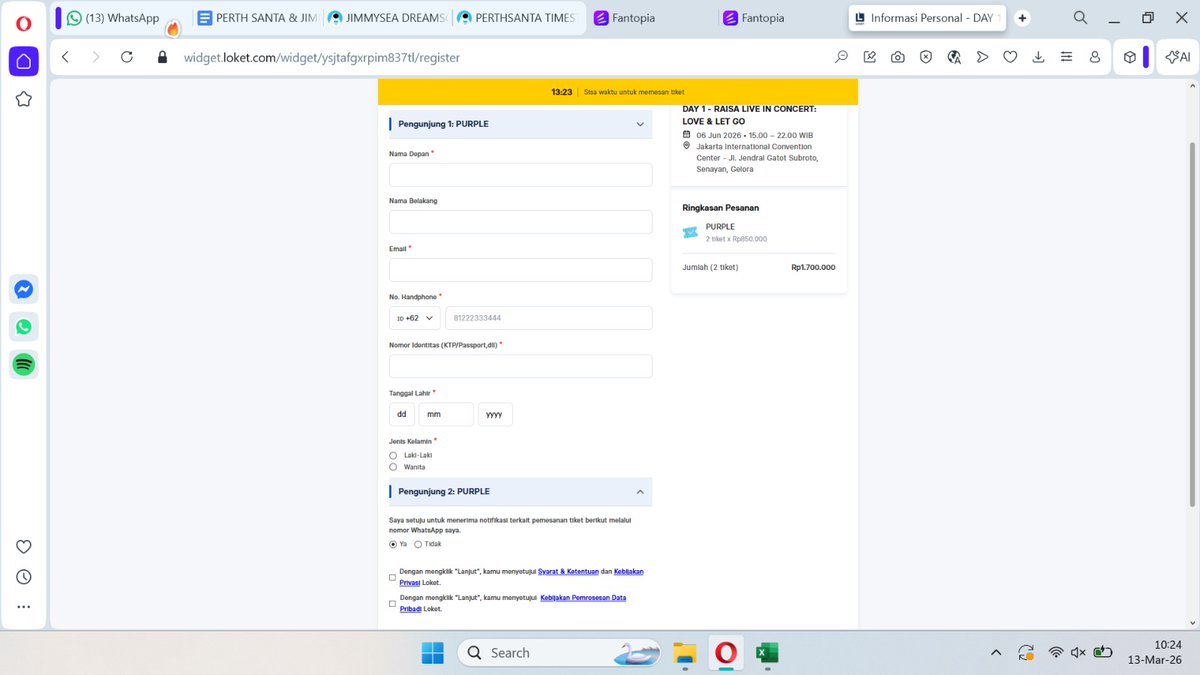Reload the current page
Viewport: 1200px width, 675px height.
[127, 57]
